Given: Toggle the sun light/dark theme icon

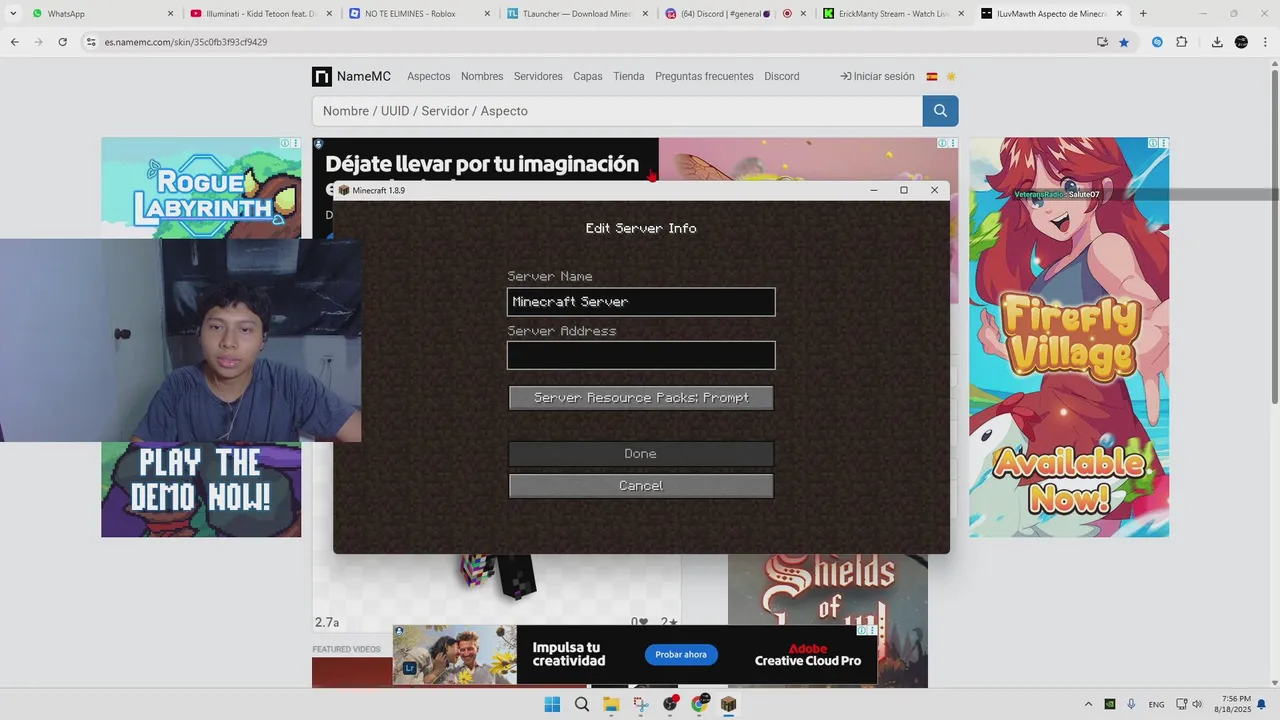Looking at the screenshot, I should click(x=951, y=77).
